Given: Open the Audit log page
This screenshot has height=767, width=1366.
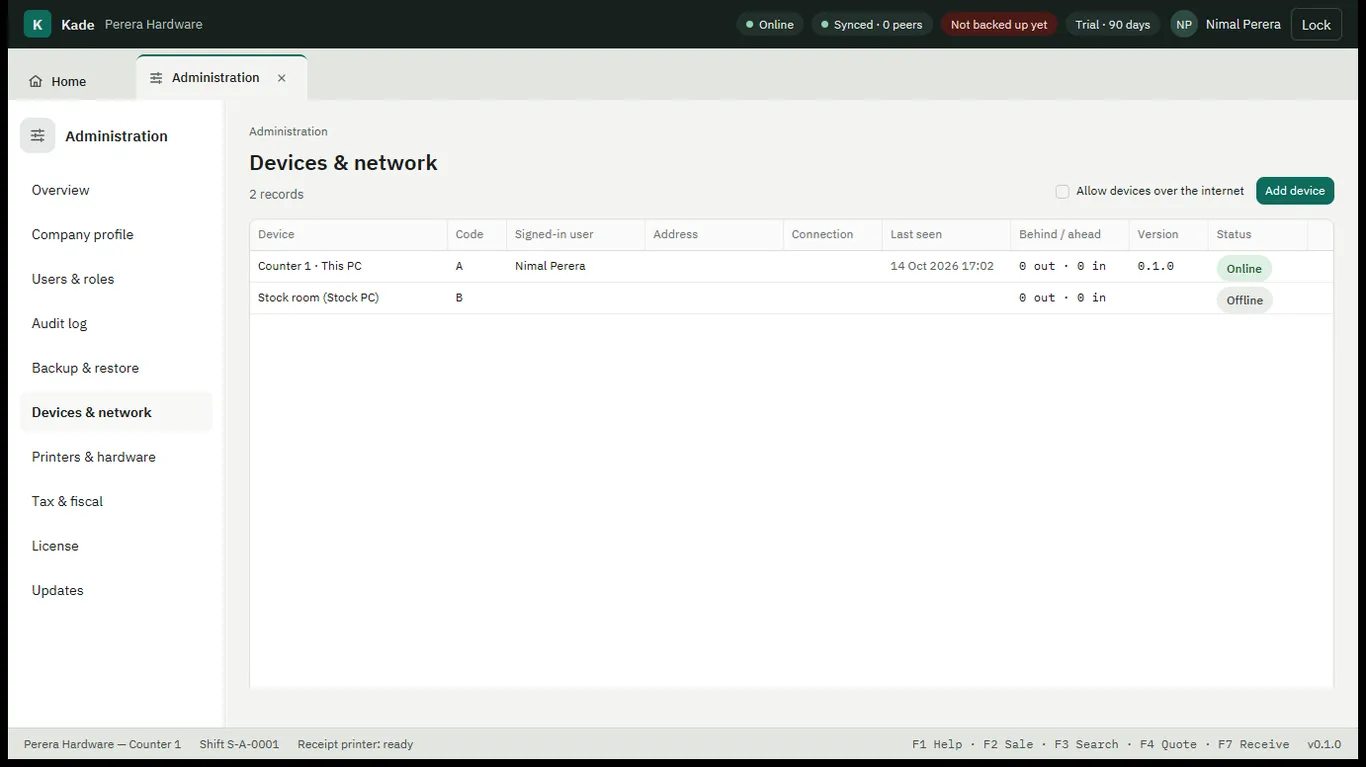Looking at the screenshot, I should 116,323.
